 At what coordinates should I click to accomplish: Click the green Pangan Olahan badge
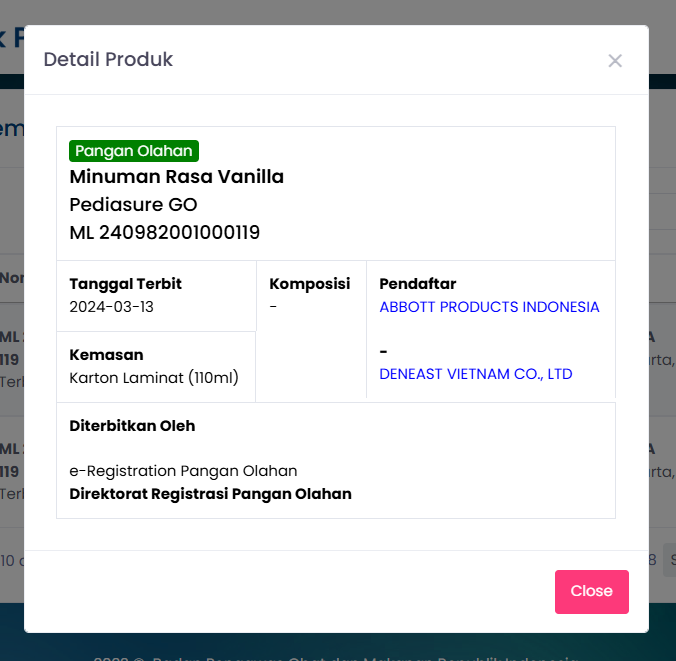134,151
